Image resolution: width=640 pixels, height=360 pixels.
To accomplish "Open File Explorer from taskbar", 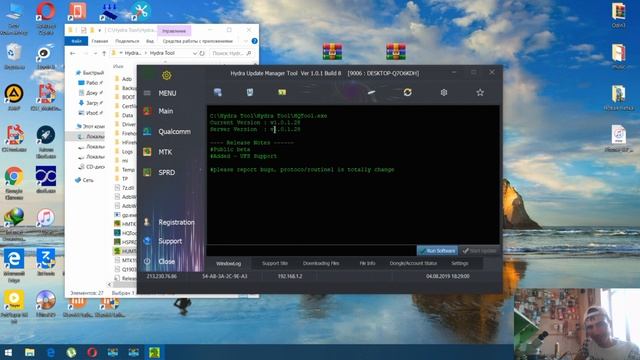I will [x=29, y=352].
